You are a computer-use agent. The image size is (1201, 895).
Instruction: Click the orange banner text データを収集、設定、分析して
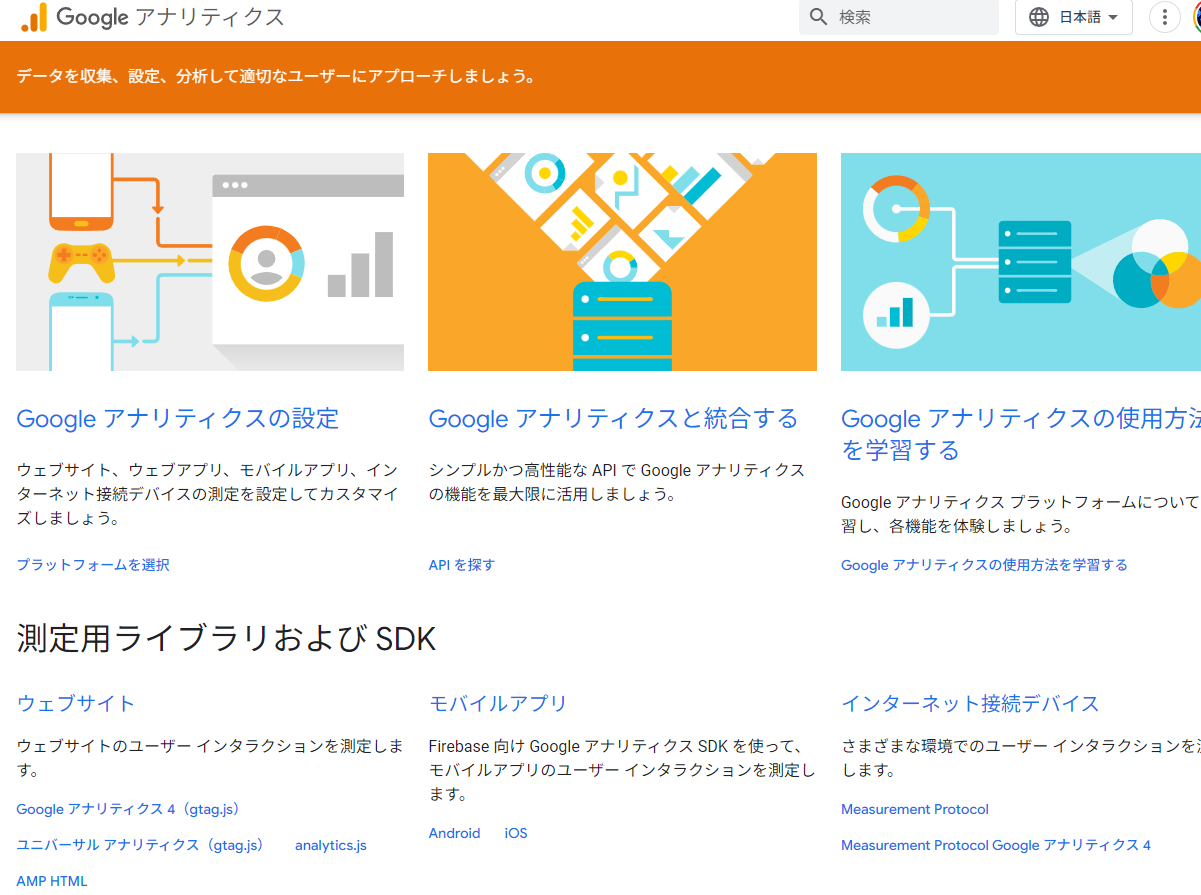tap(277, 76)
